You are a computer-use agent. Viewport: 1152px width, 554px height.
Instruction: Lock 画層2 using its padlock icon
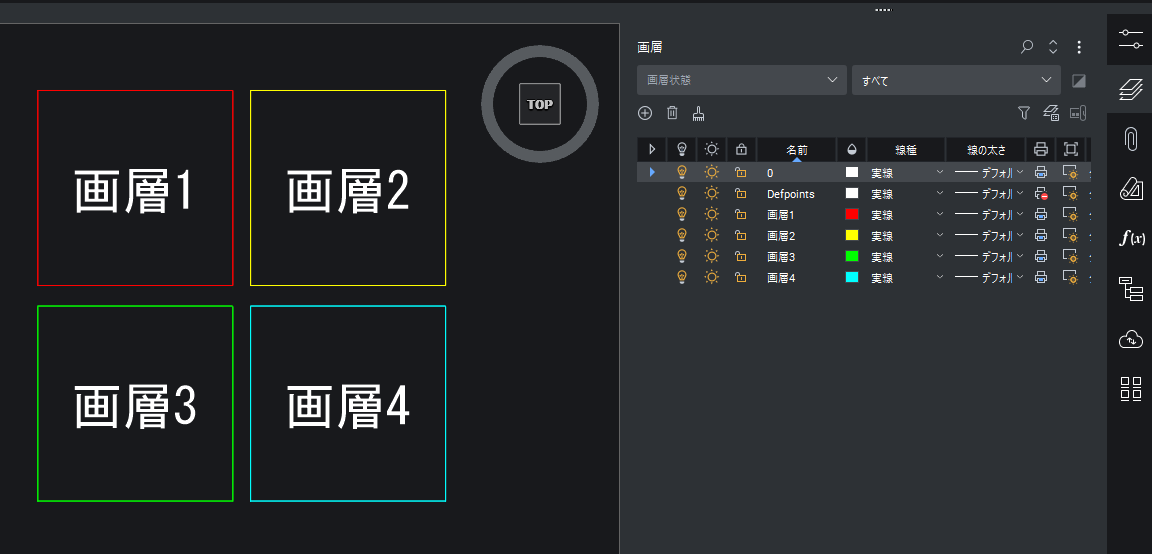[741, 236]
